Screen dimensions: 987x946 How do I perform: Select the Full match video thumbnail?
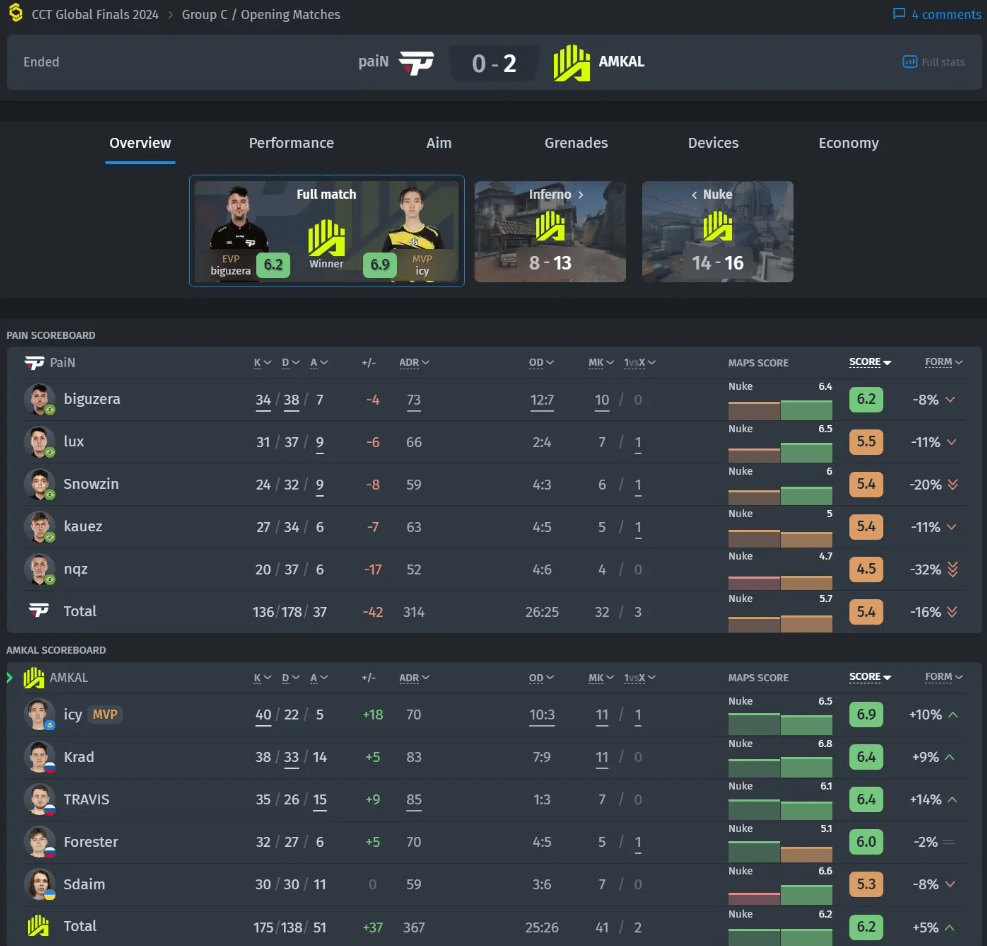pos(326,231)
